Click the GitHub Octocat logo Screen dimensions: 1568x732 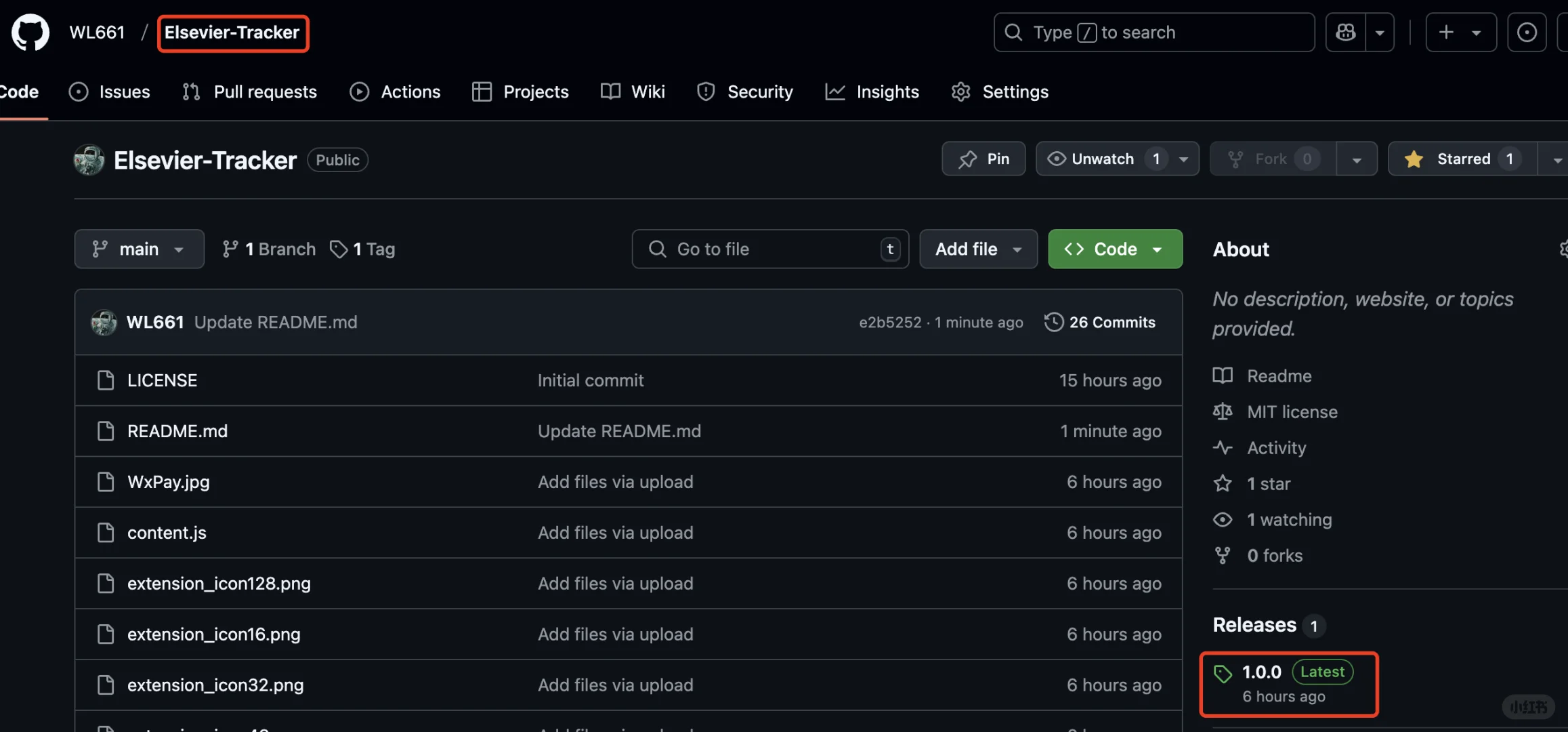coord(30,32)
